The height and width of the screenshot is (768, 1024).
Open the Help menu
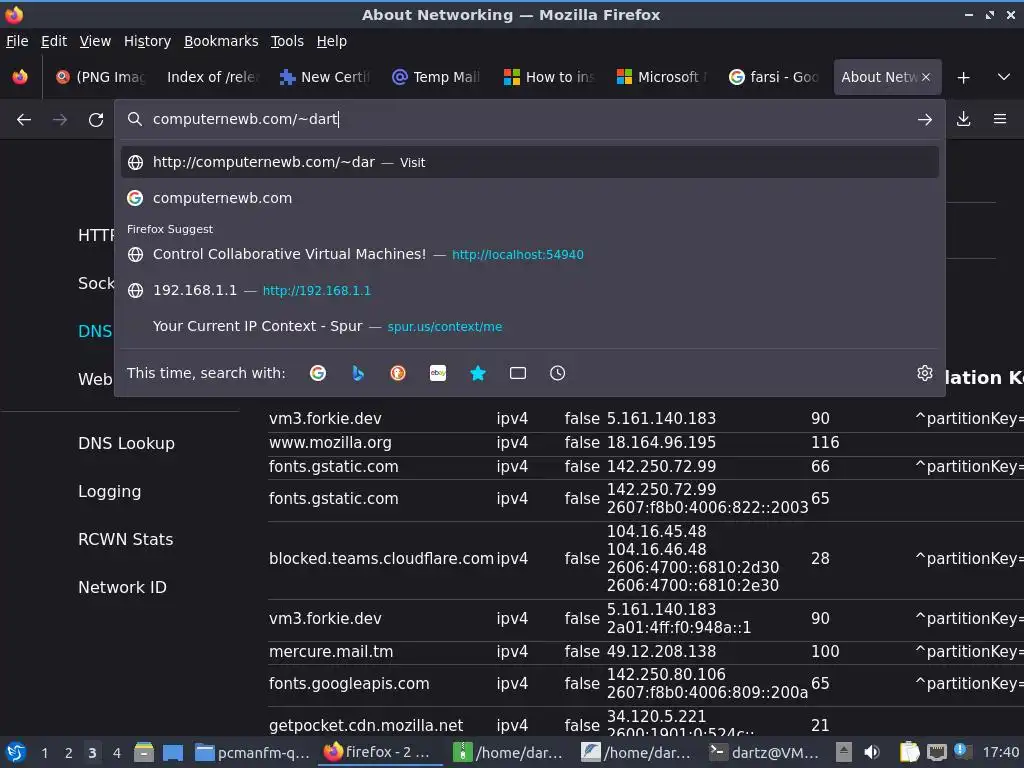click(x=332, y=41)
